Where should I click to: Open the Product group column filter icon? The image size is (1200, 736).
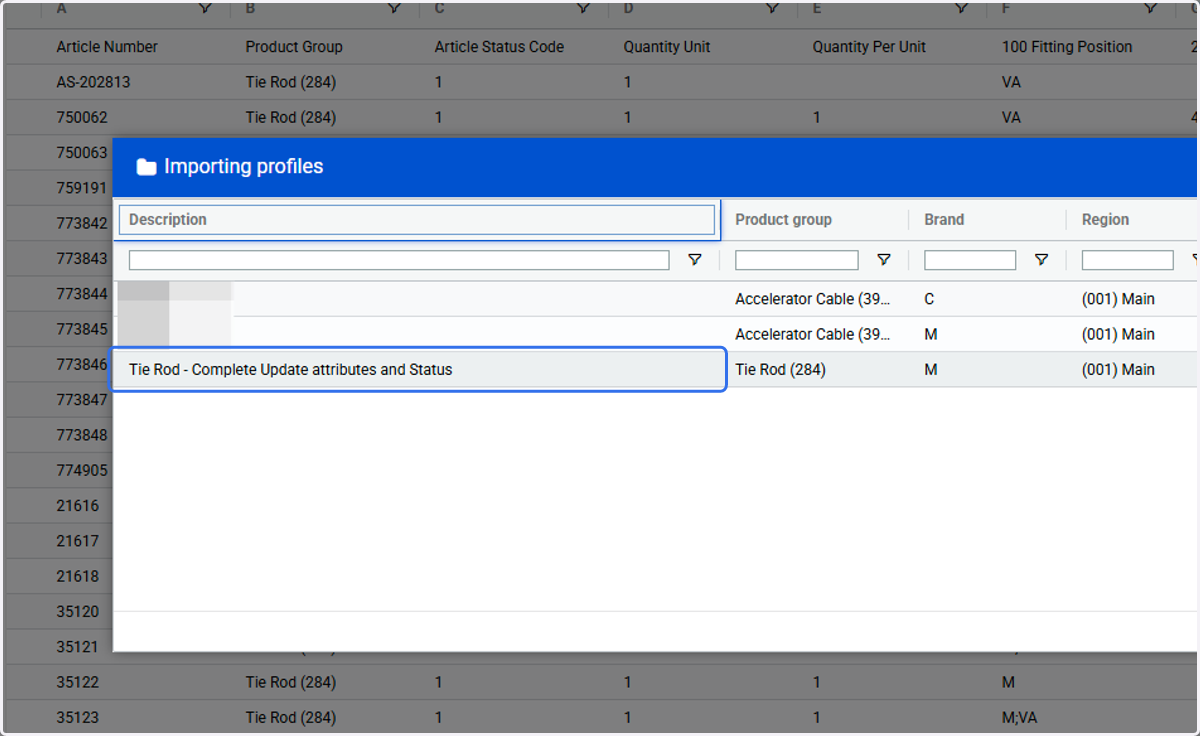coord(884,260)
